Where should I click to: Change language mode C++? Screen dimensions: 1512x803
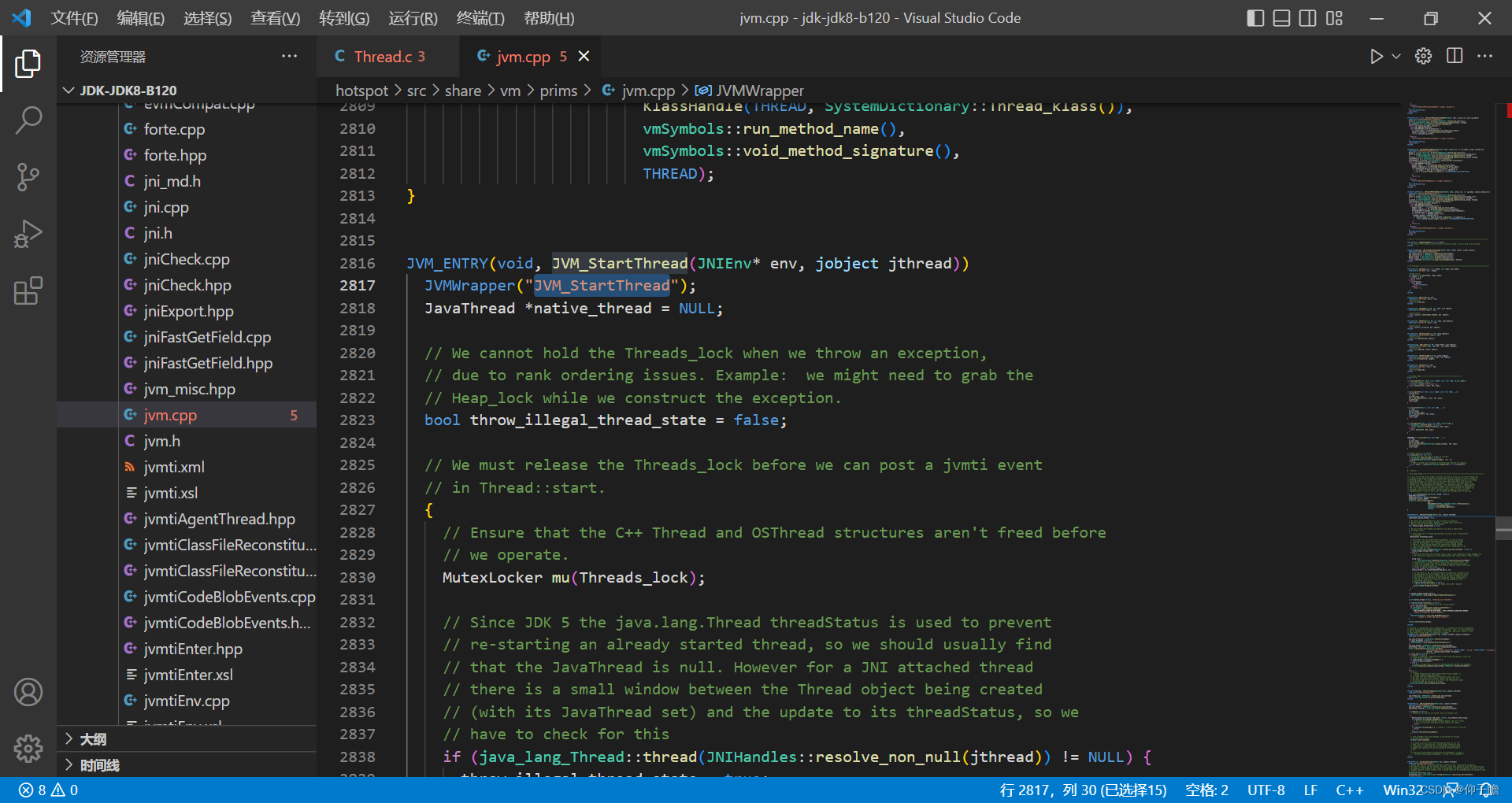[x=1349, y=790]
